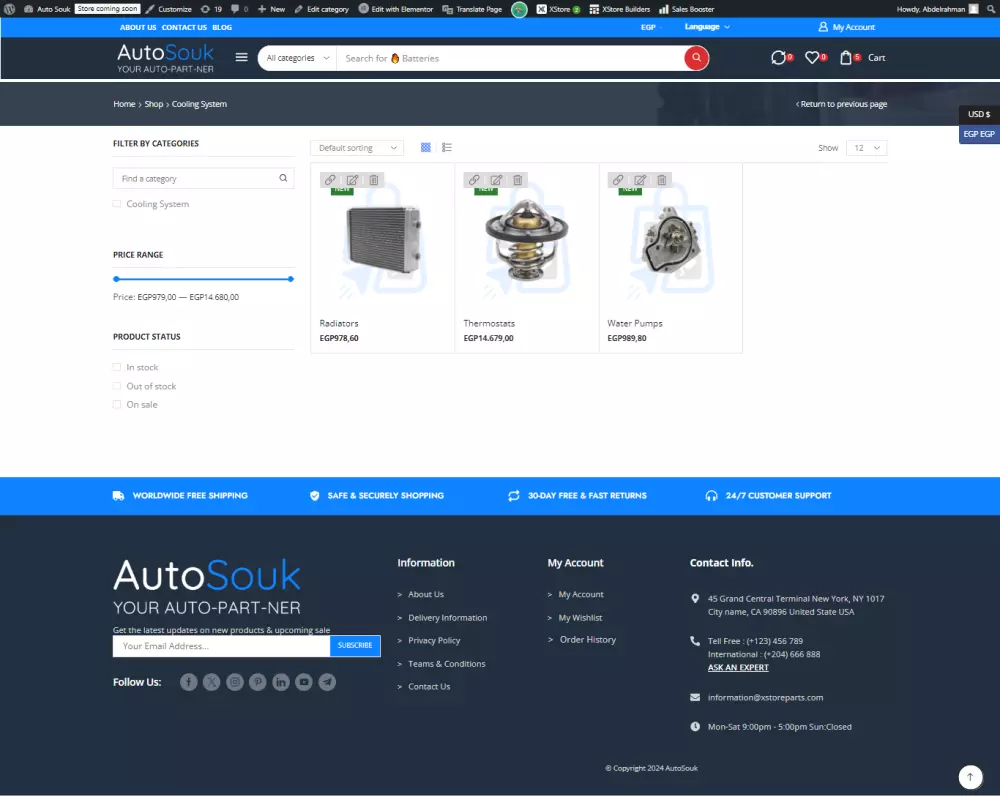
Task: Click Return to previous page
Action: pyautogui.click(x=841, y=104)
